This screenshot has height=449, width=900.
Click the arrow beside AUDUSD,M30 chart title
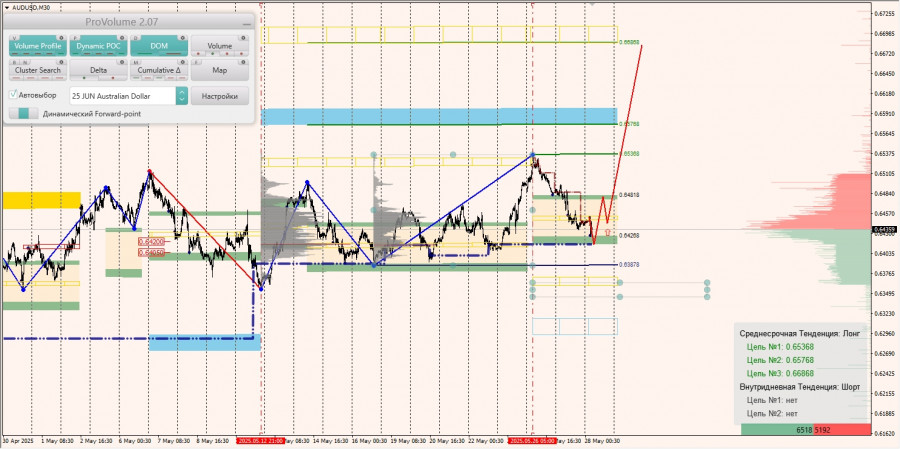(x=7, y=7)
